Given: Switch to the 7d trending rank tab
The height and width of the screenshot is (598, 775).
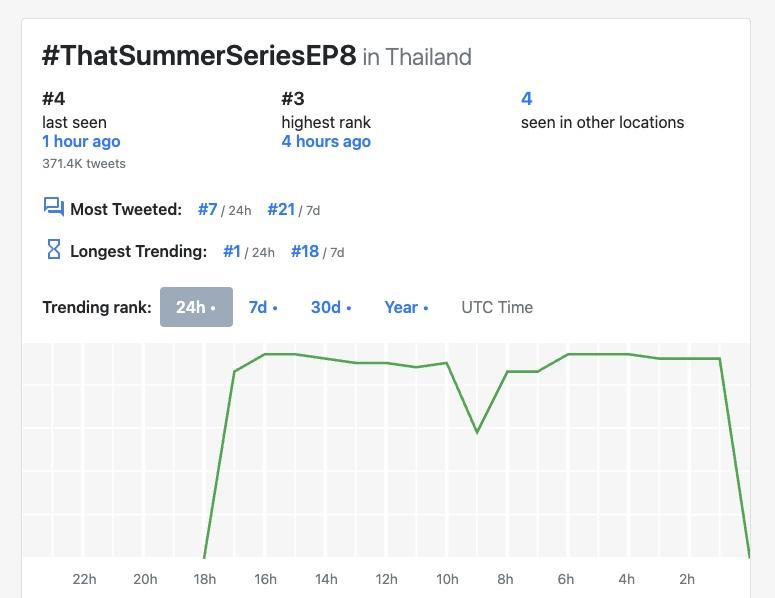Looking at the screenshot, I should pyautogui.click(x=263, y=307).
